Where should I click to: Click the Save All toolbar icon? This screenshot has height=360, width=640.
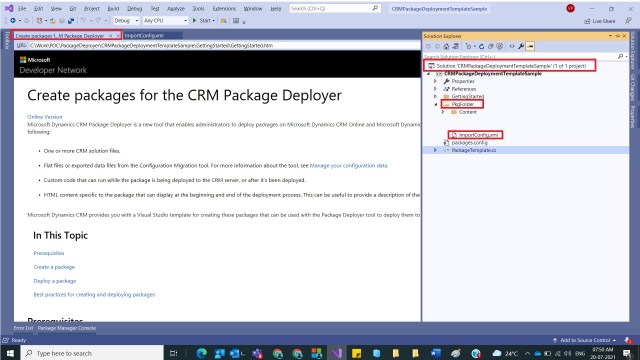coord(71,20)
